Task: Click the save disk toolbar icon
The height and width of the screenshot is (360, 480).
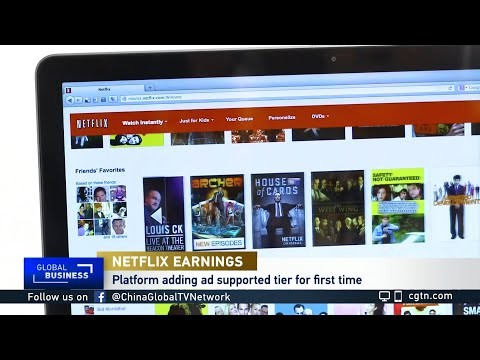Action: [x=103, y=100]
